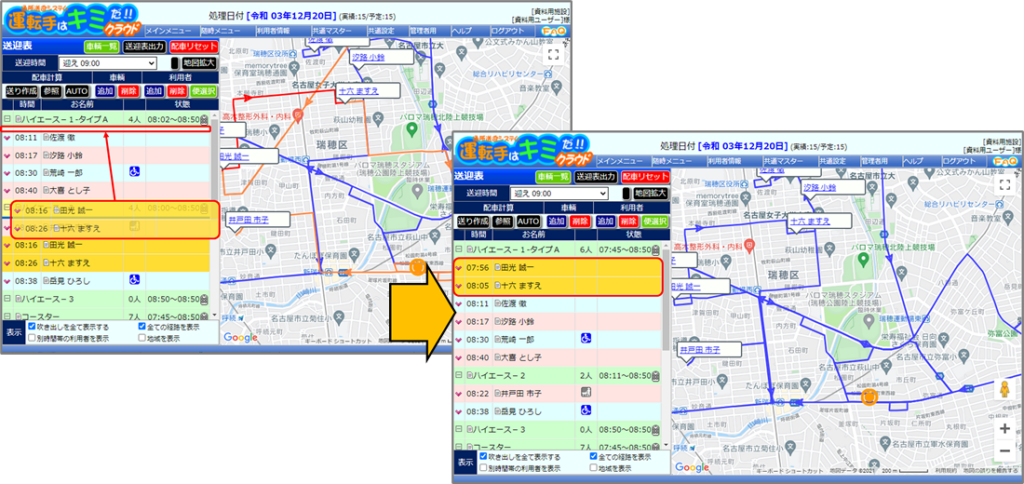Screen dimensions: 1024x484
Task: Click wheelchair icon for 岳見 ひろし in back window
Action: (x=134, y=280)
